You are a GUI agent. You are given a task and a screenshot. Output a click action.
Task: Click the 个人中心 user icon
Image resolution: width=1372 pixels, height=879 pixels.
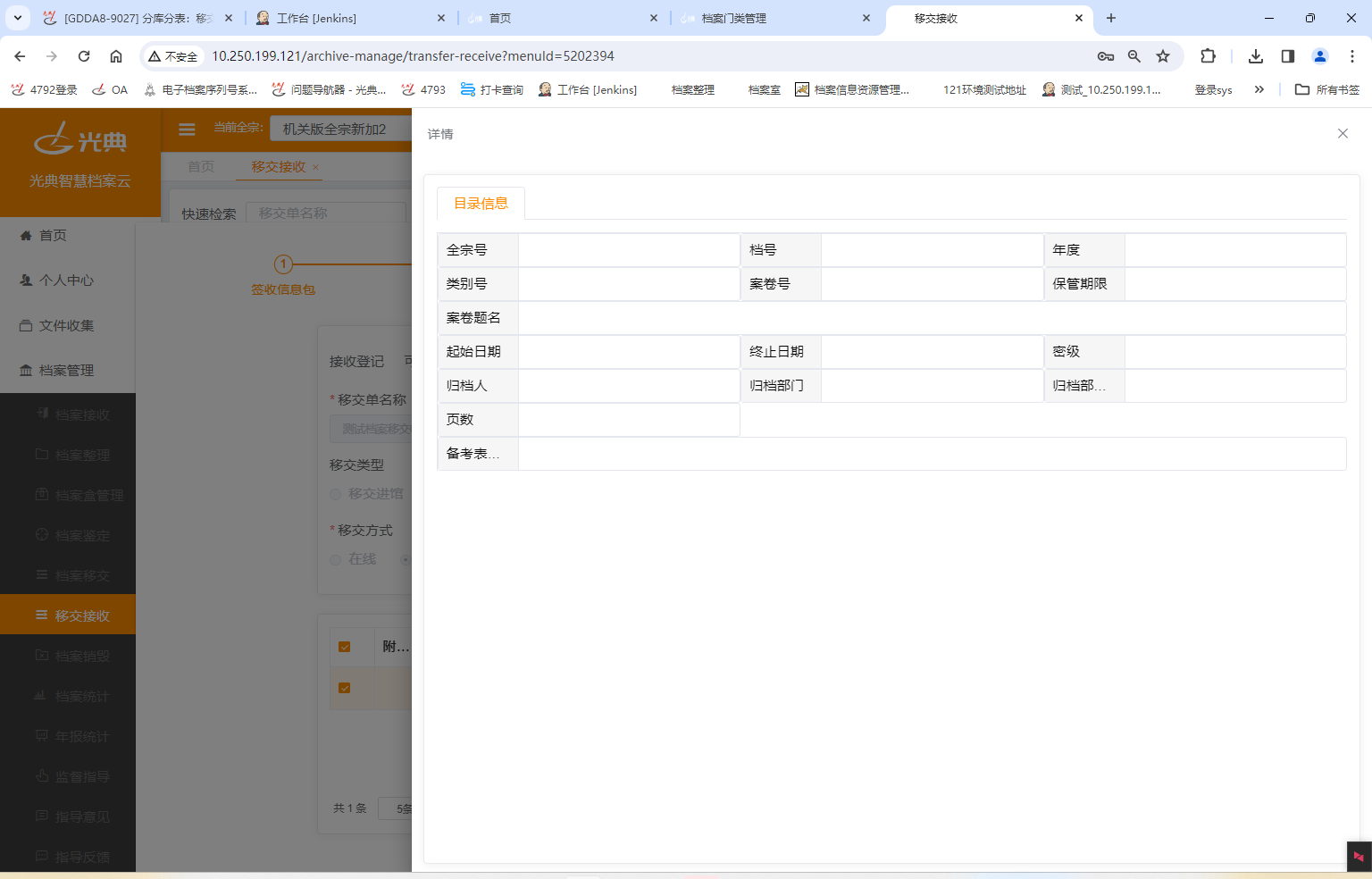pyautogui.click(x=26, y=280)
